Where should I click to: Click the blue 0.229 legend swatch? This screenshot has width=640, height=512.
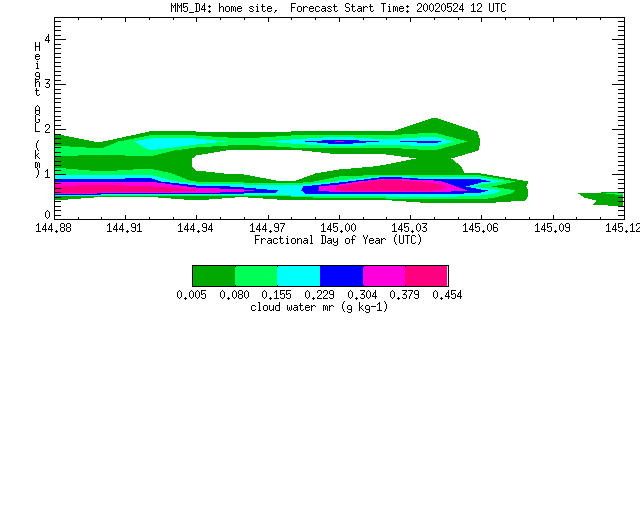tap(342, 276)
